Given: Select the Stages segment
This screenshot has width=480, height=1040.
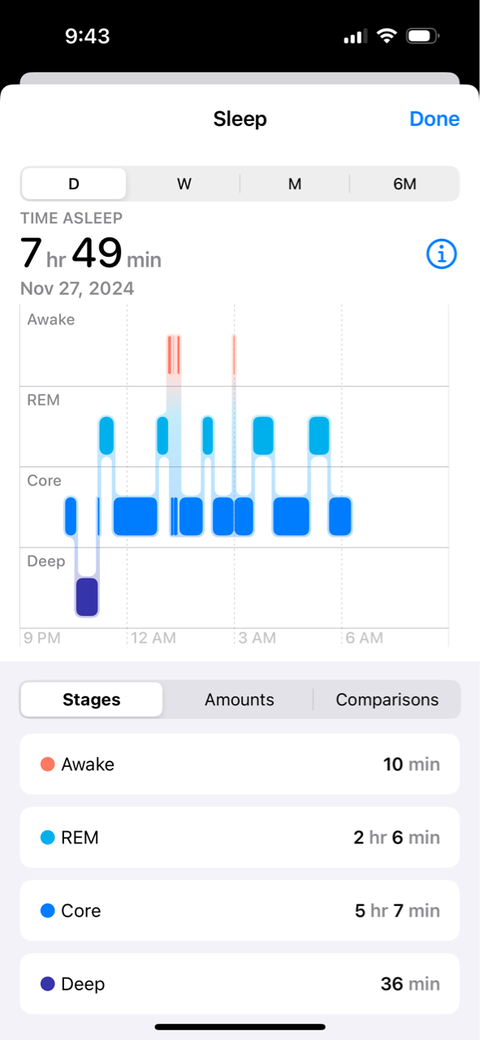Looking at the screenshot, I should [x=91, y=699].
